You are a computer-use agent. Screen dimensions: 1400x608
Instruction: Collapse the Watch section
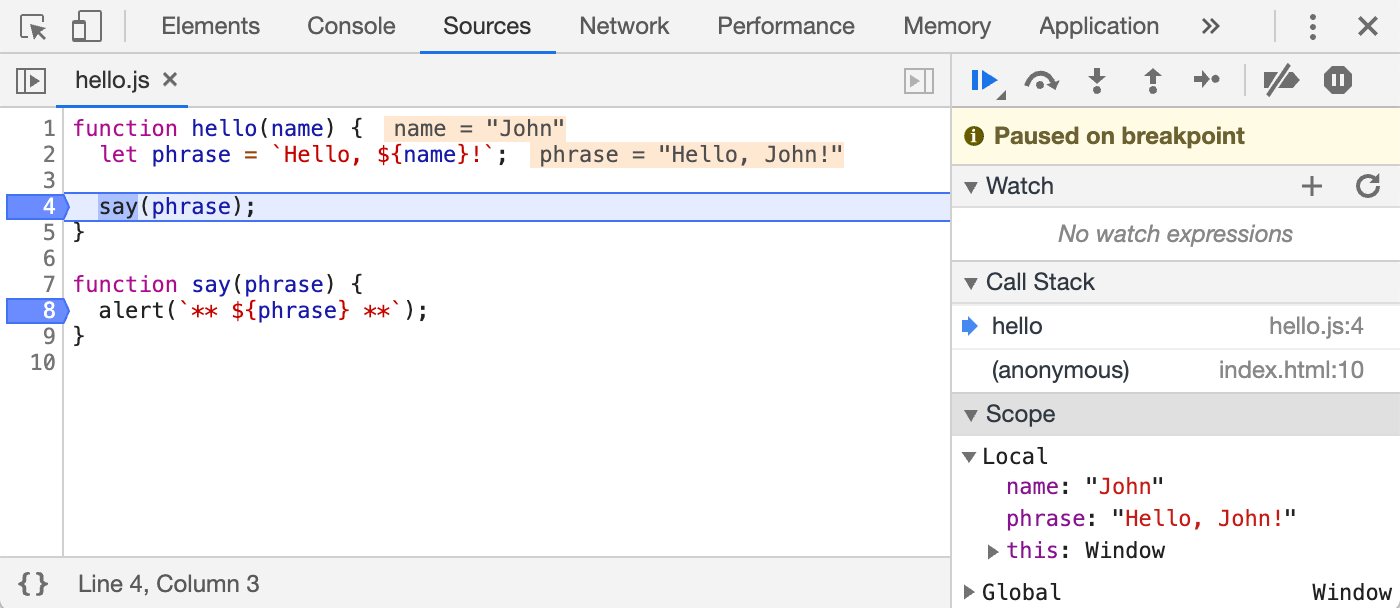(970, 186)
